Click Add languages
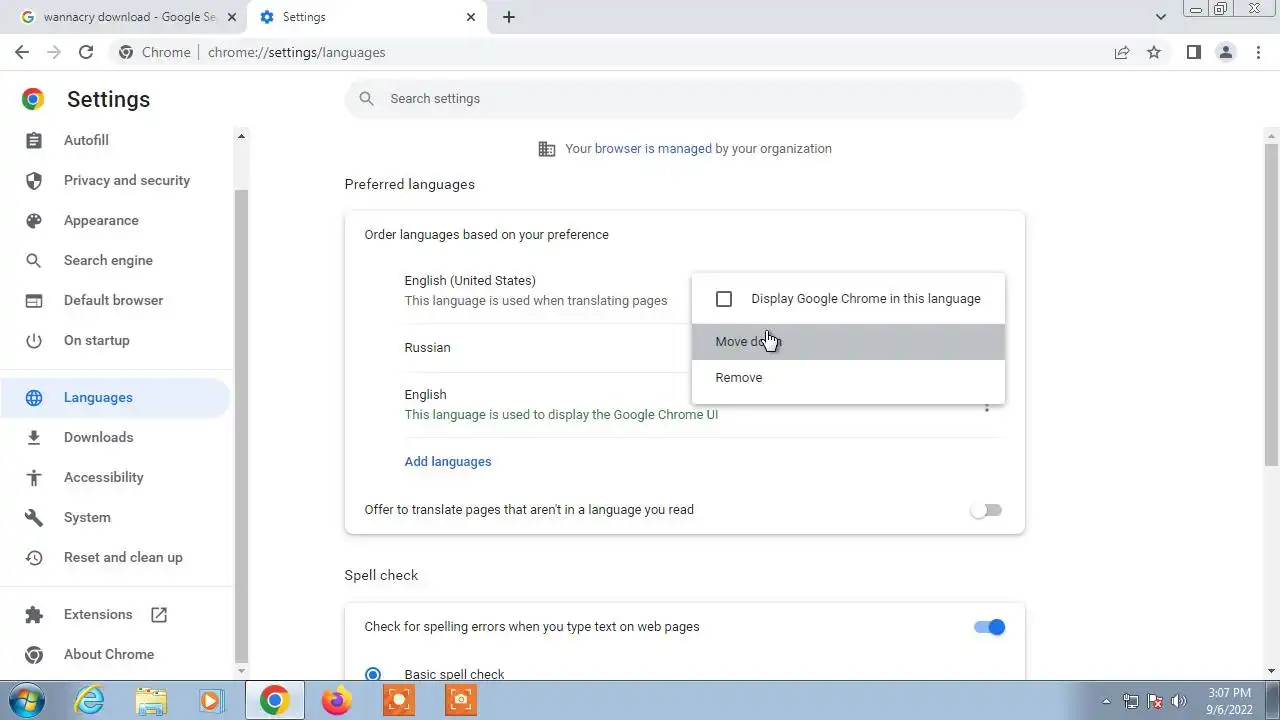 coord(448,462)
